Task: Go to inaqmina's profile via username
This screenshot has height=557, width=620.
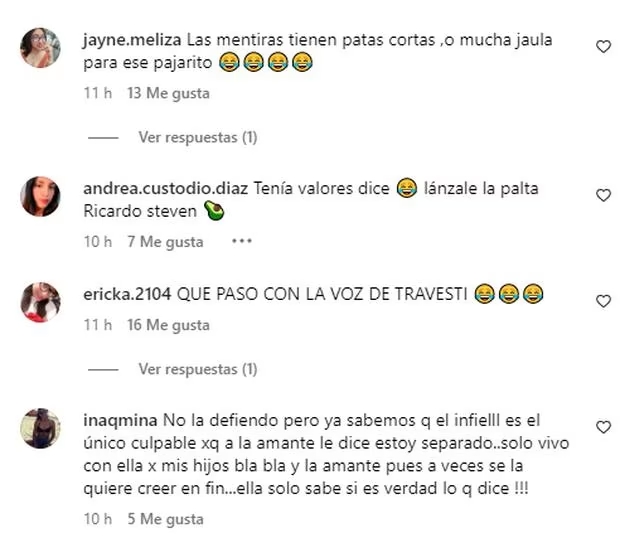Action: point(120,420)
